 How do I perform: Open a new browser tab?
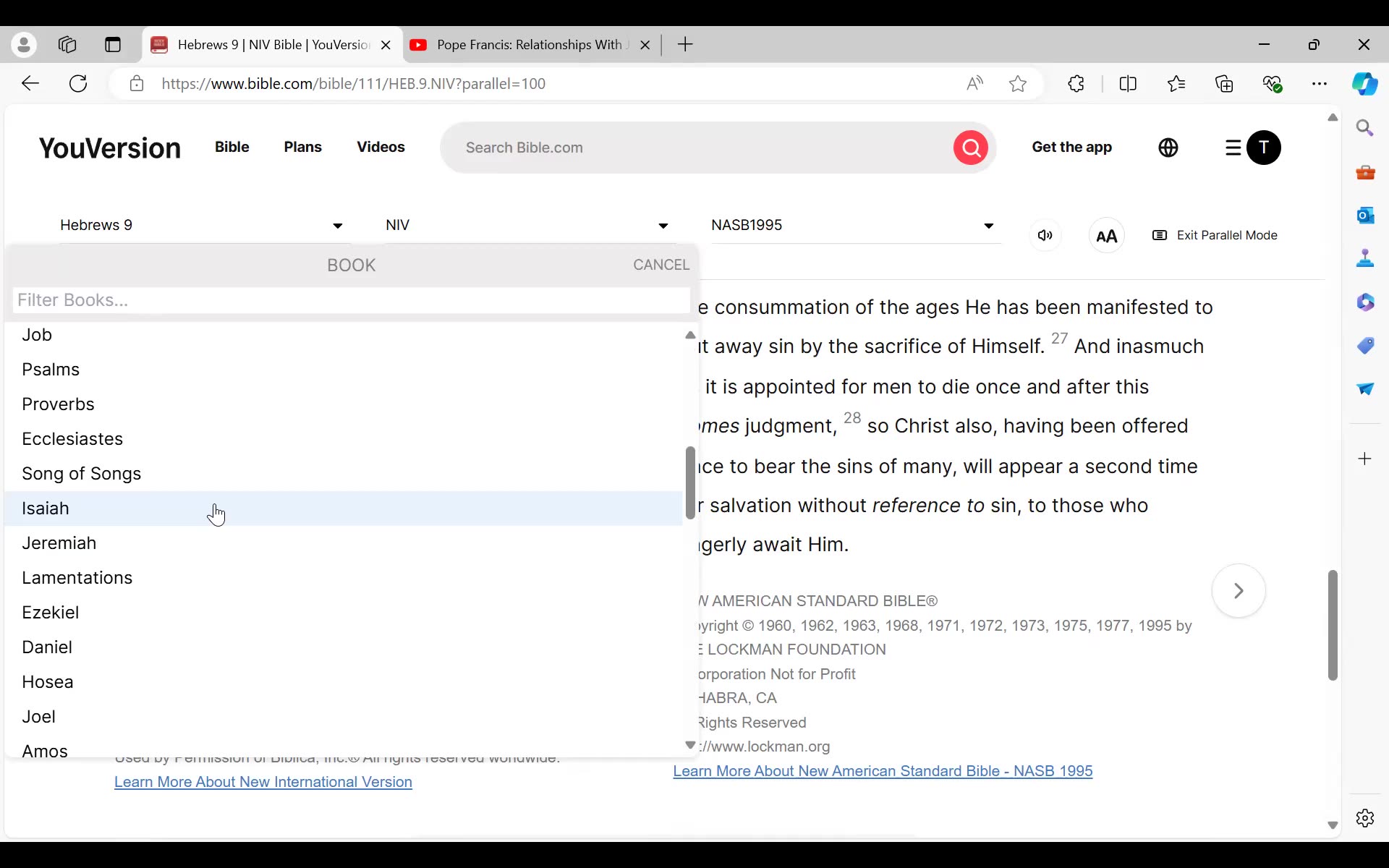pyautogui.click(x=685, y=45)
